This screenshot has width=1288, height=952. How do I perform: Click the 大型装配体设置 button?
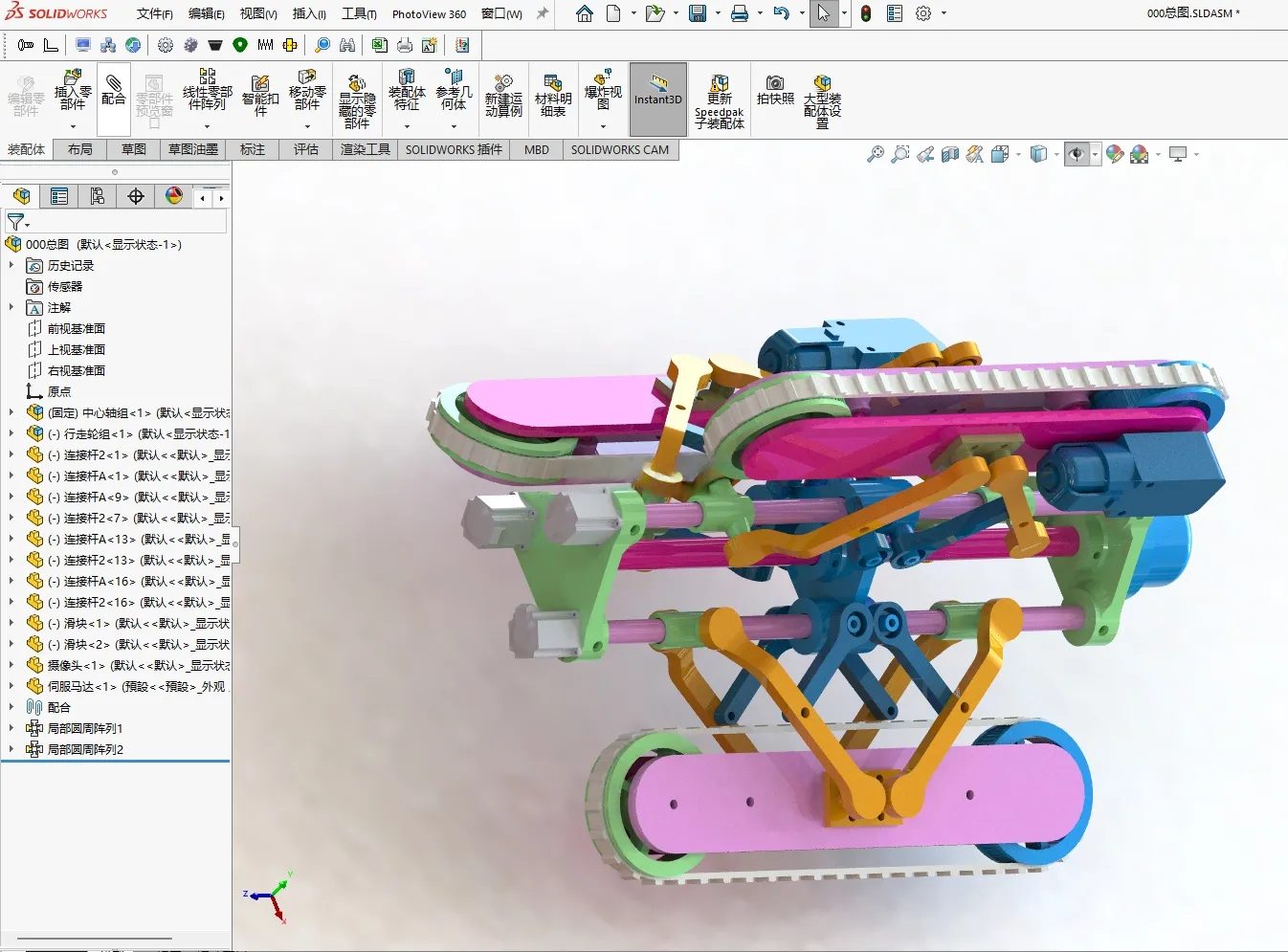822,101
